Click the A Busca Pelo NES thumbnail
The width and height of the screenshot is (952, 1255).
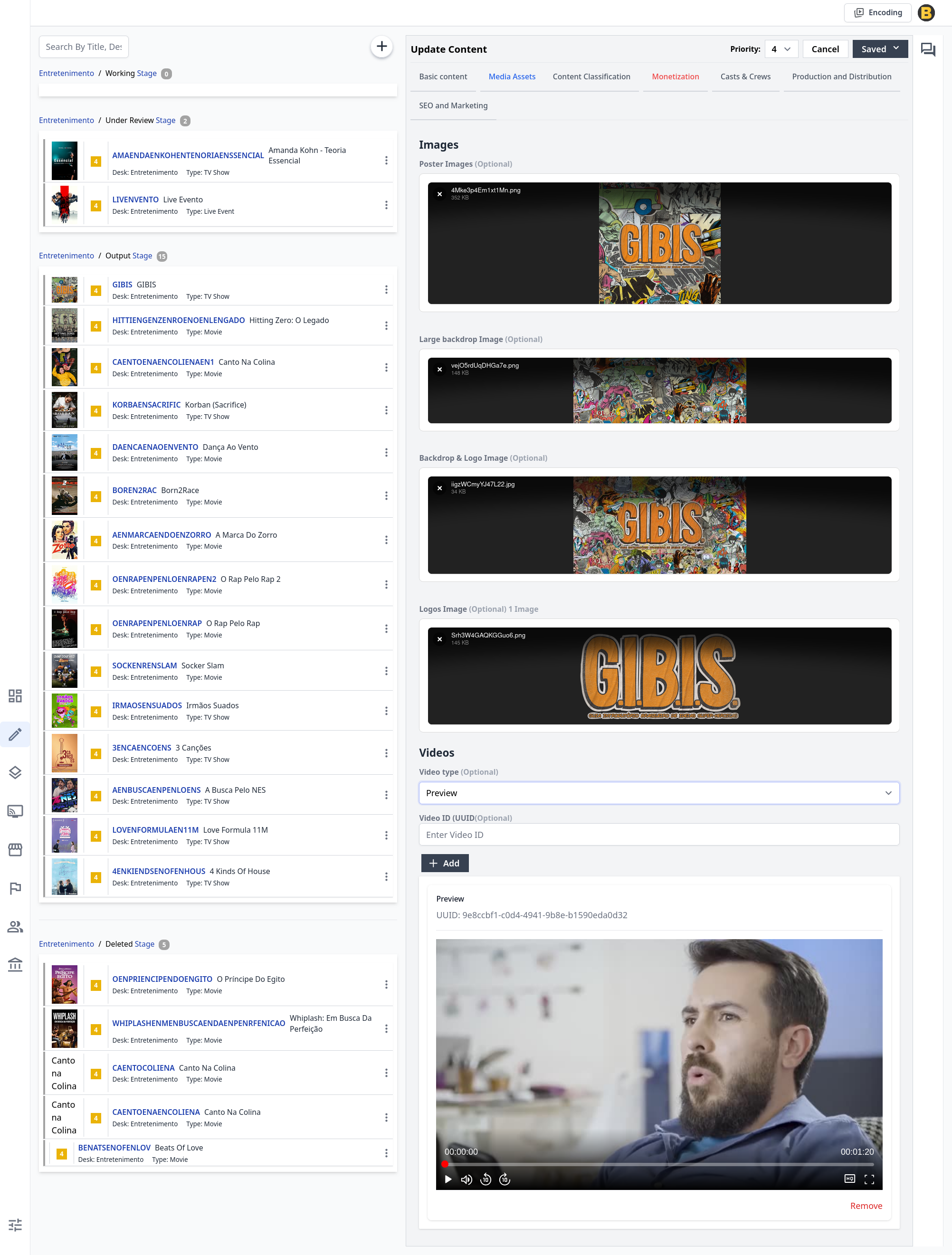point(65,796)
